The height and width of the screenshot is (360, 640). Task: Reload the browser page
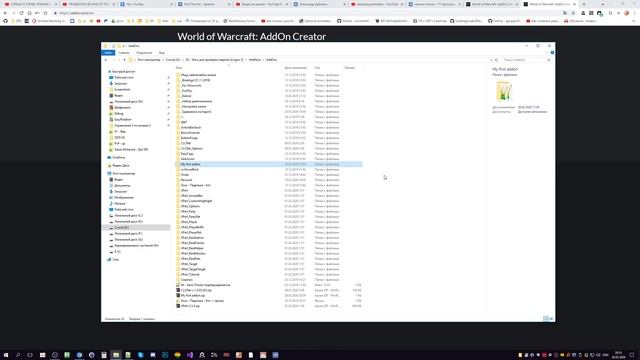(x=21, y=13)
